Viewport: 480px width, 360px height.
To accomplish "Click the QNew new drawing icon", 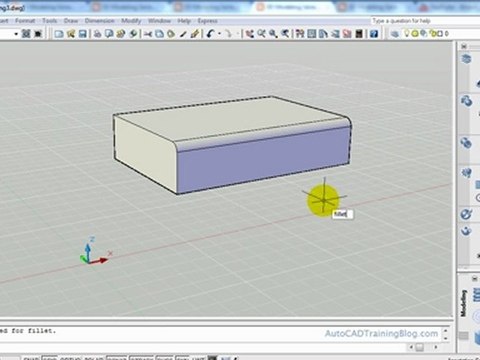I will click(x=59, y=34).
